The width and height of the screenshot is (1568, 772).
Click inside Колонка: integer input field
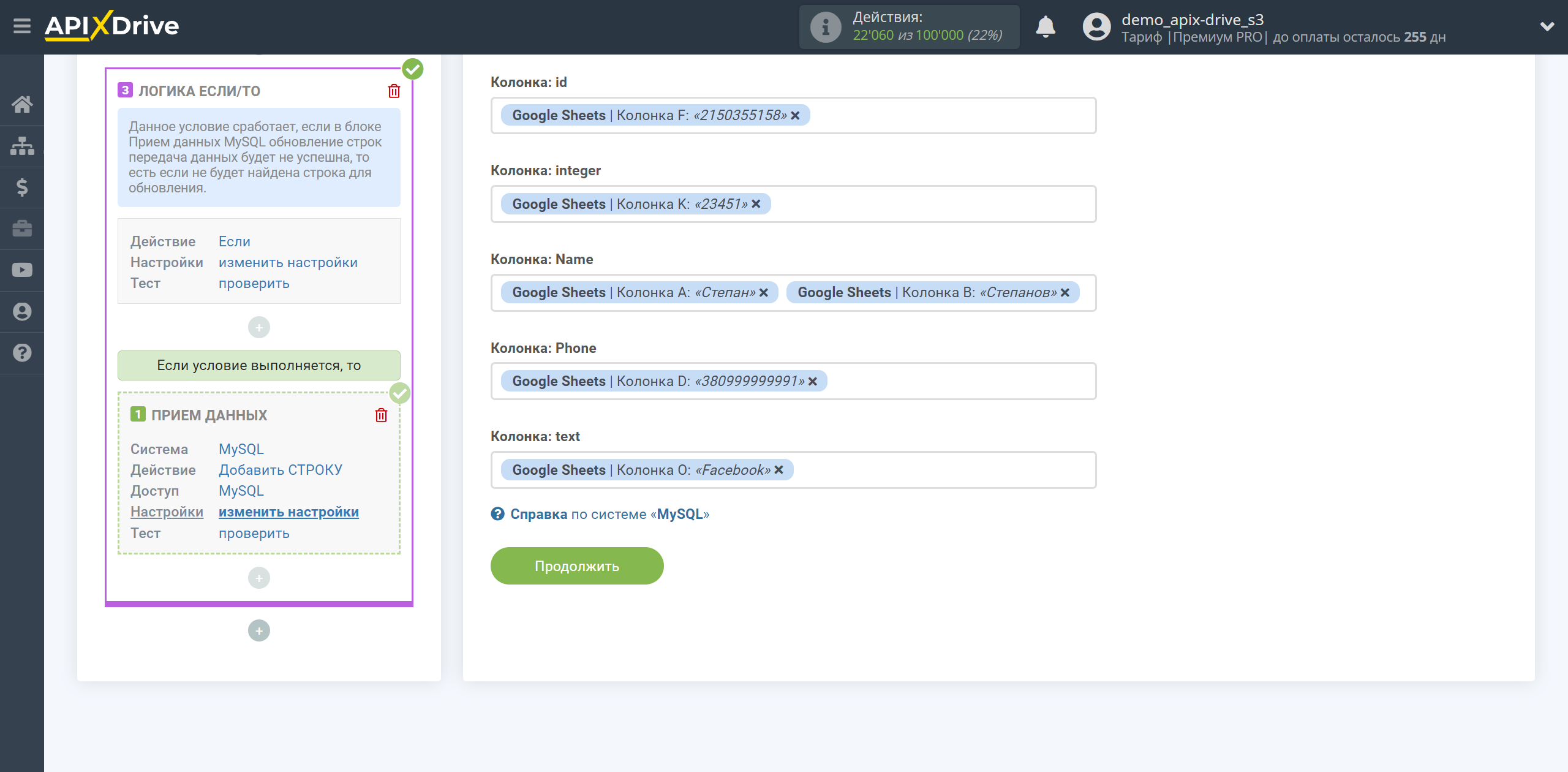click(793, 204)
